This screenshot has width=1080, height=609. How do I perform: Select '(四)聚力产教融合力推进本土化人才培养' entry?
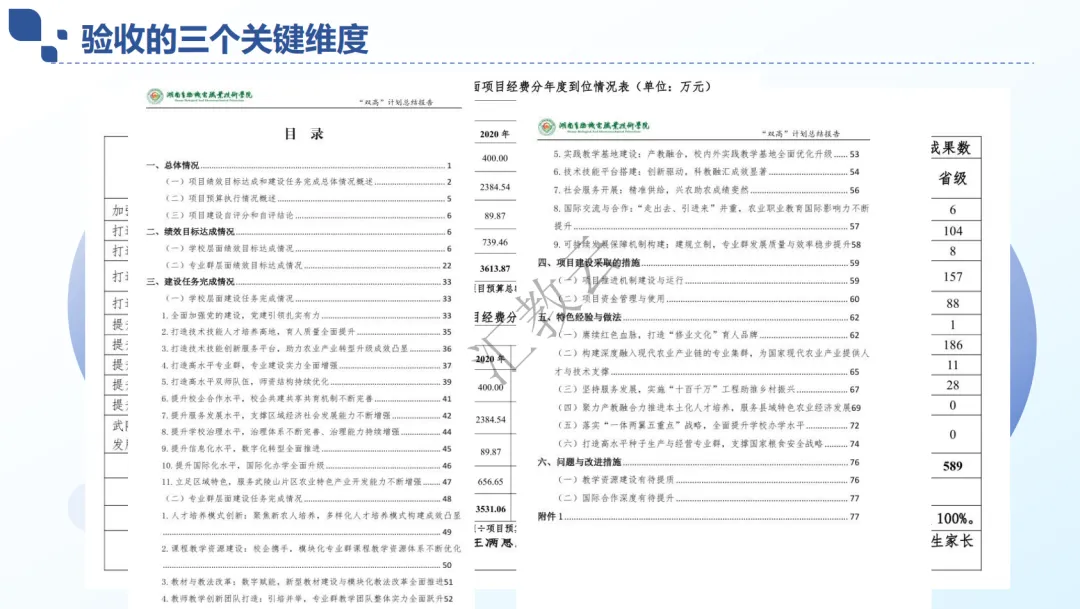709,408
